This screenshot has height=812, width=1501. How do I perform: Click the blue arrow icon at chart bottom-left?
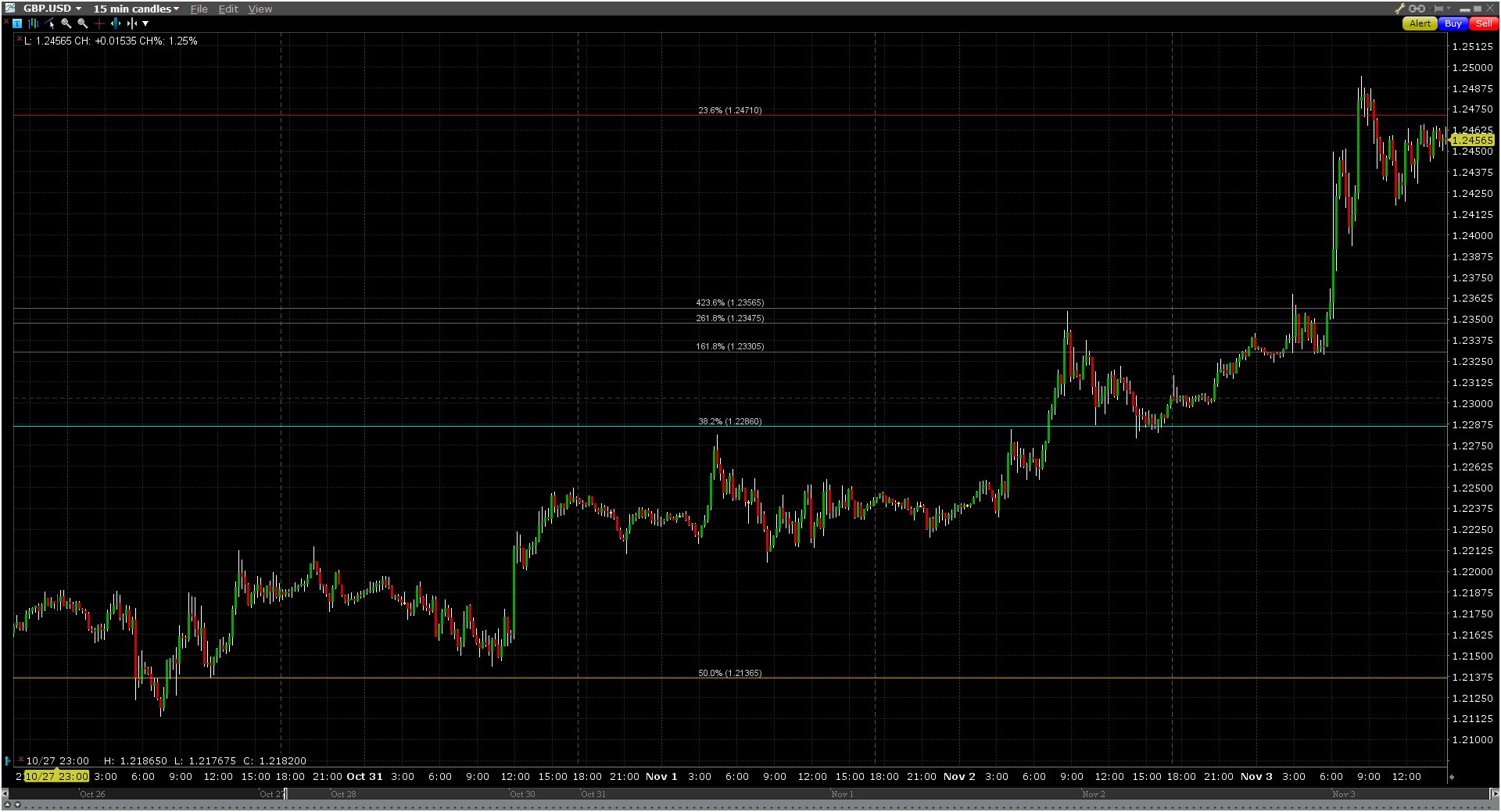pos(8,760)
